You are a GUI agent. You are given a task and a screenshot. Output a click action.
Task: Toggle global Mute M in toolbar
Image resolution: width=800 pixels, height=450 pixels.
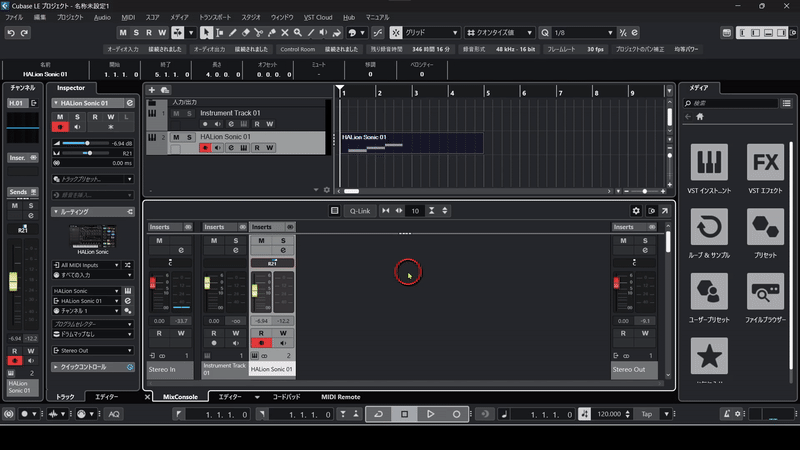[123, 33]
